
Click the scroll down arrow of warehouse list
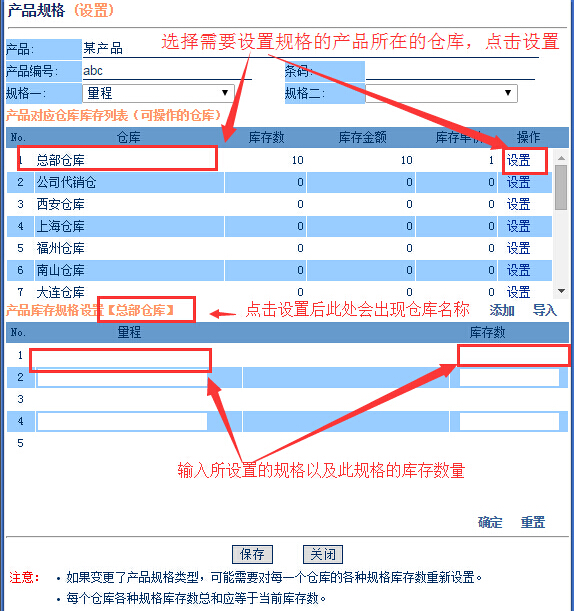561,291
